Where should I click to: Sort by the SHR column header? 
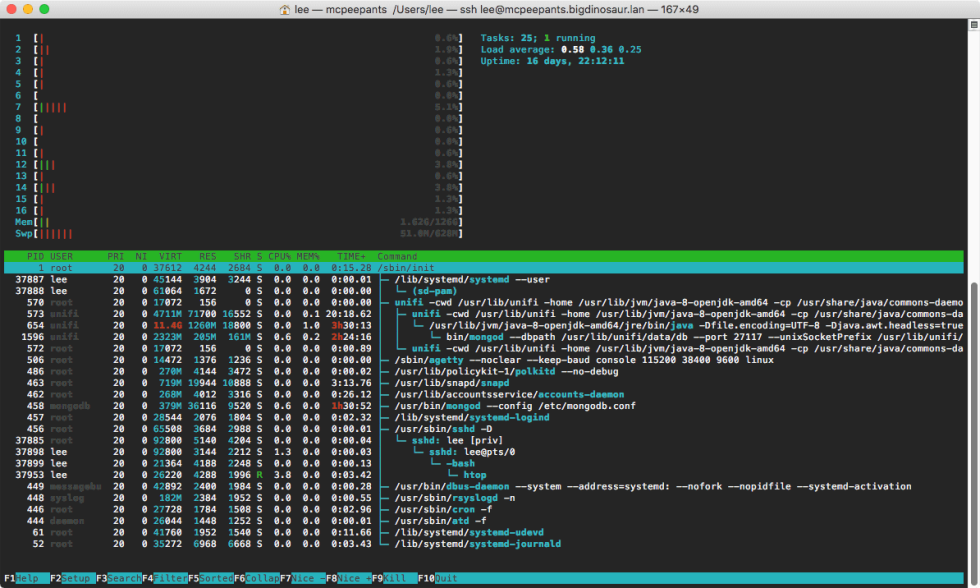pyautogui.click(x=242, y=256)
